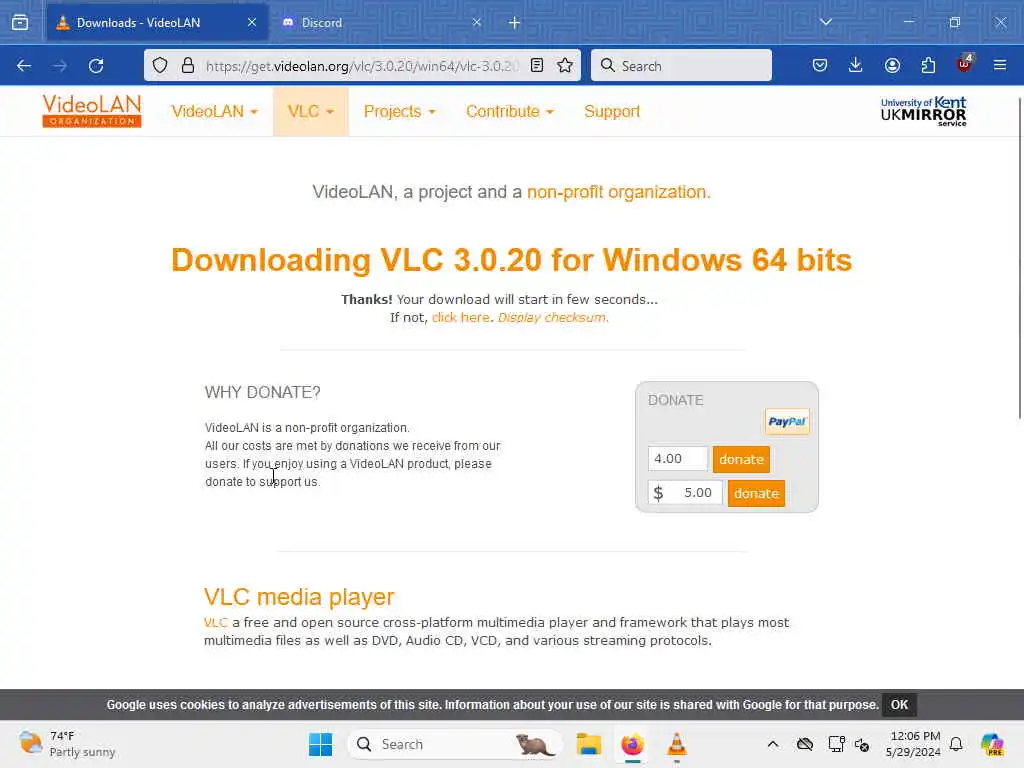Screen dimensions: 1024x768
Task: Open Firefox taskbar icon
Action: [632, 744]
